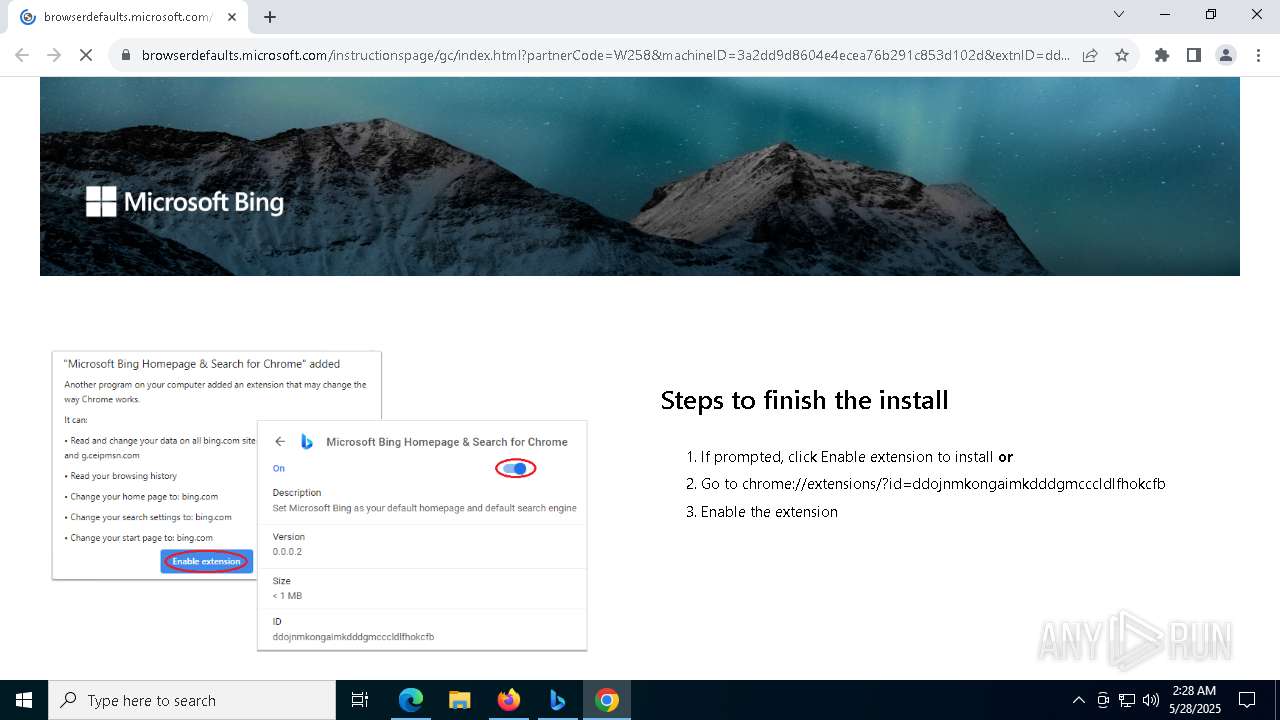Open the clock showing 2:28 AM
The width and height of the screenshot is (1280, 720).
[x=1194, y=700]
